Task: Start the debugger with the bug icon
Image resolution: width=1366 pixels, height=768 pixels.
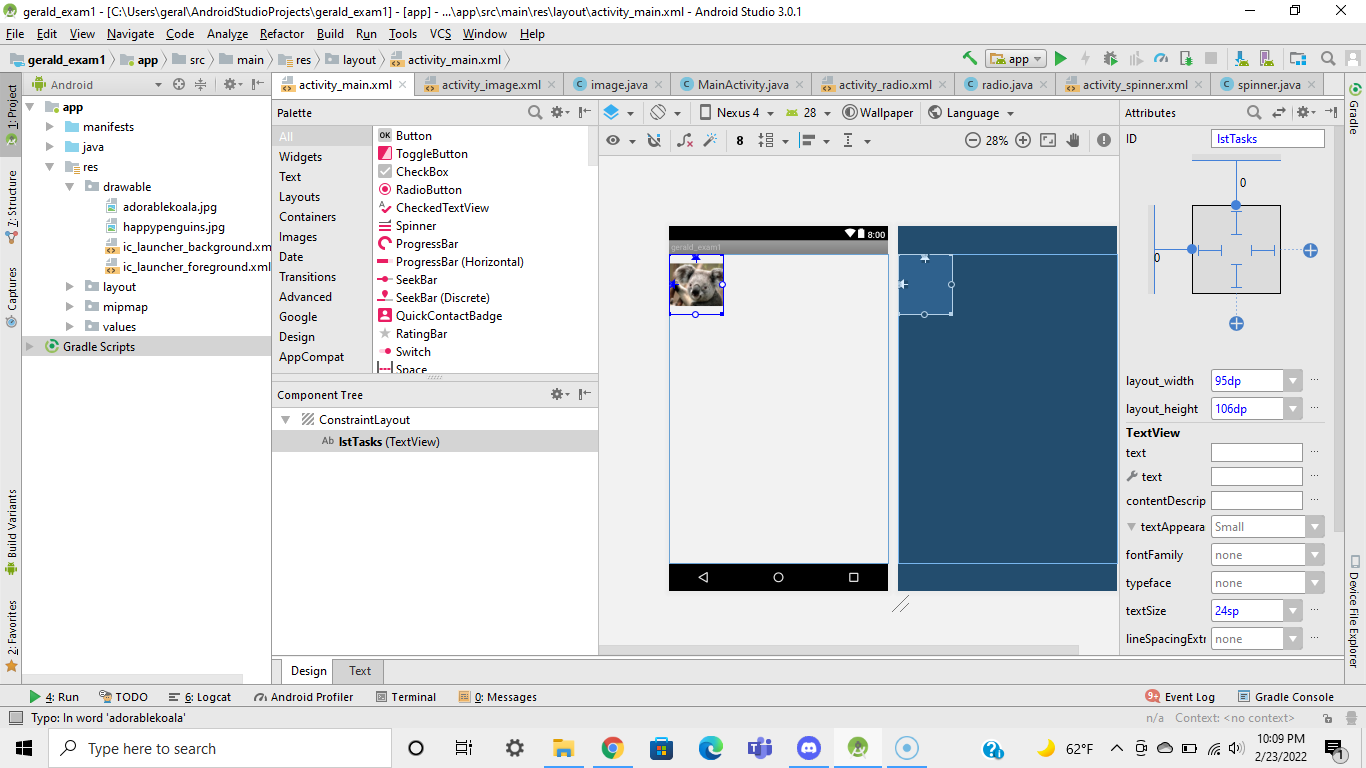Action: [1110, 58]
